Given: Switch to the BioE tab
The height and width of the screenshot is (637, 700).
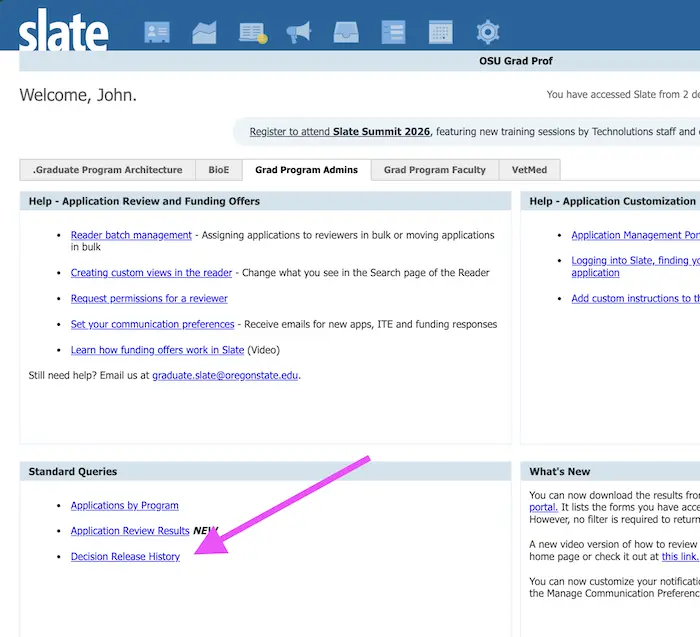Looking at the screenshot, I should coord(219,170).
